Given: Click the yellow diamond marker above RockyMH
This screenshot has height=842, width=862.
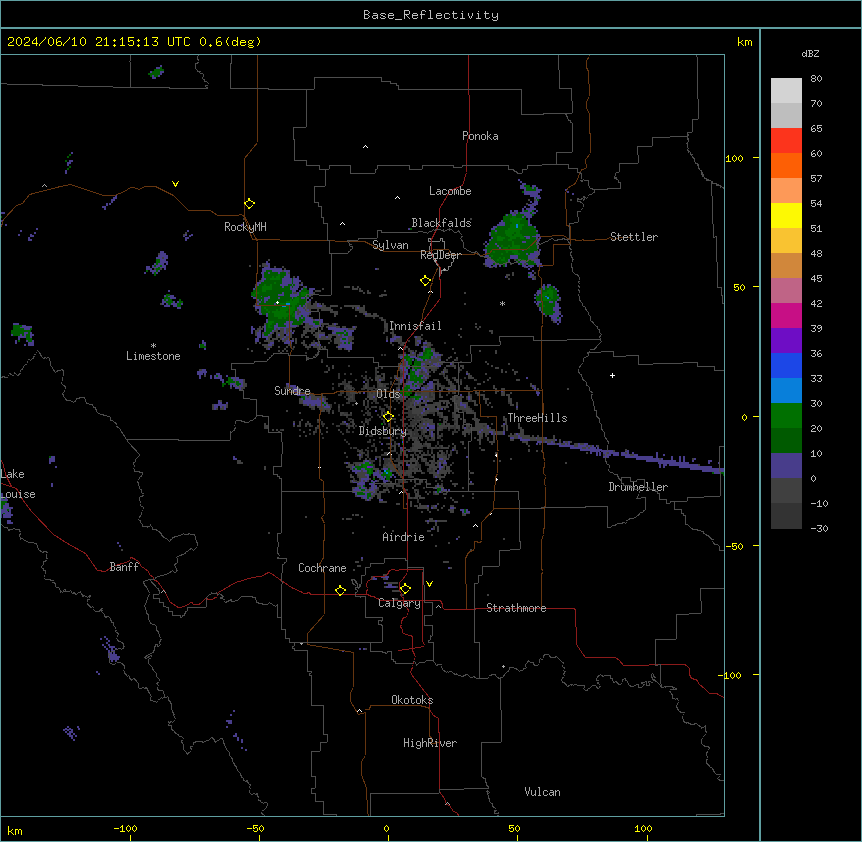Looking at the screenshot, I should click(x=249, y=204).
